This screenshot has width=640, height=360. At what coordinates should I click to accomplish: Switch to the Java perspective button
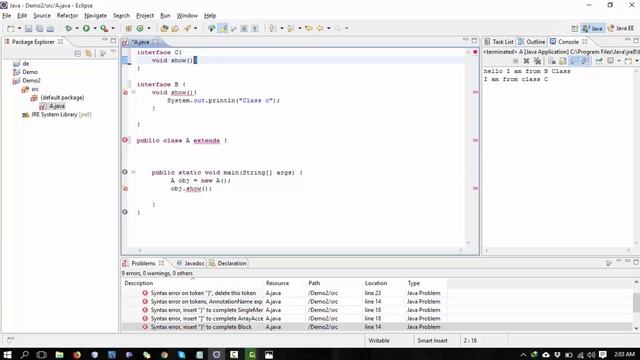click(x=593, y=28)
